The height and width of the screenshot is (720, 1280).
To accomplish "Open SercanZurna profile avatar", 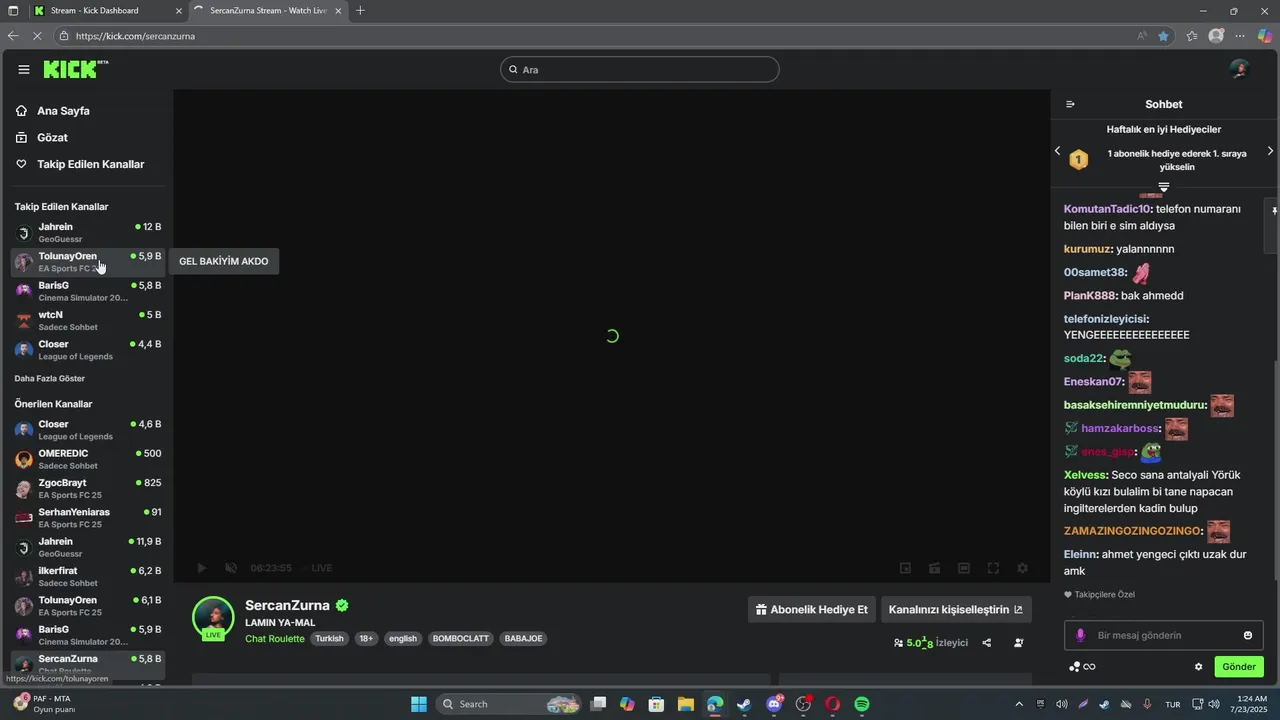I will pos(213,617).
